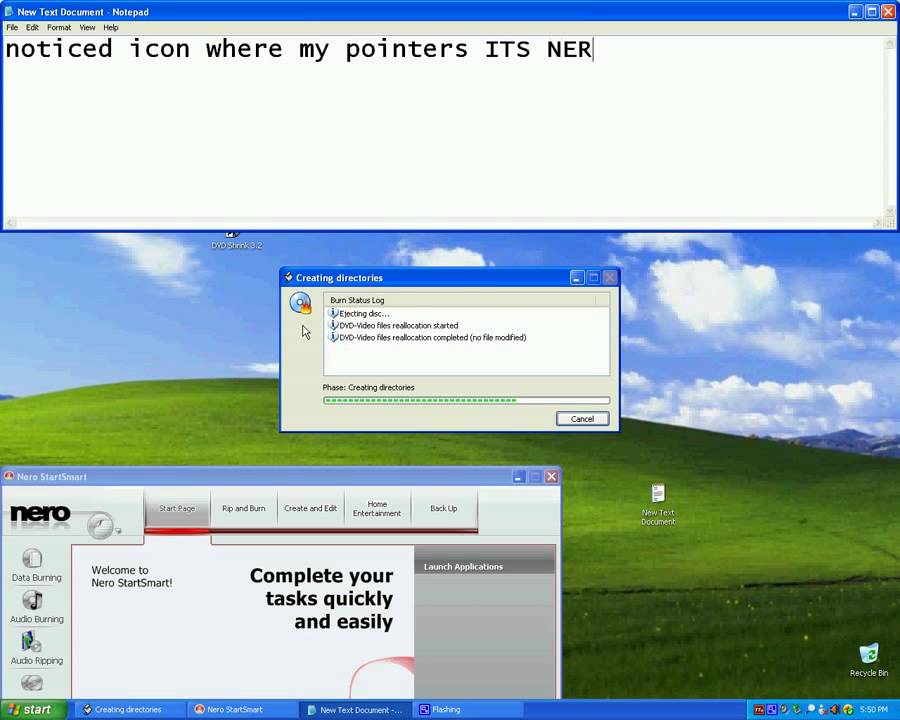This screenshot has height=720, width=900.
Task: Click the orange VLC-like cone tray icon
Action: click(836, 710)
